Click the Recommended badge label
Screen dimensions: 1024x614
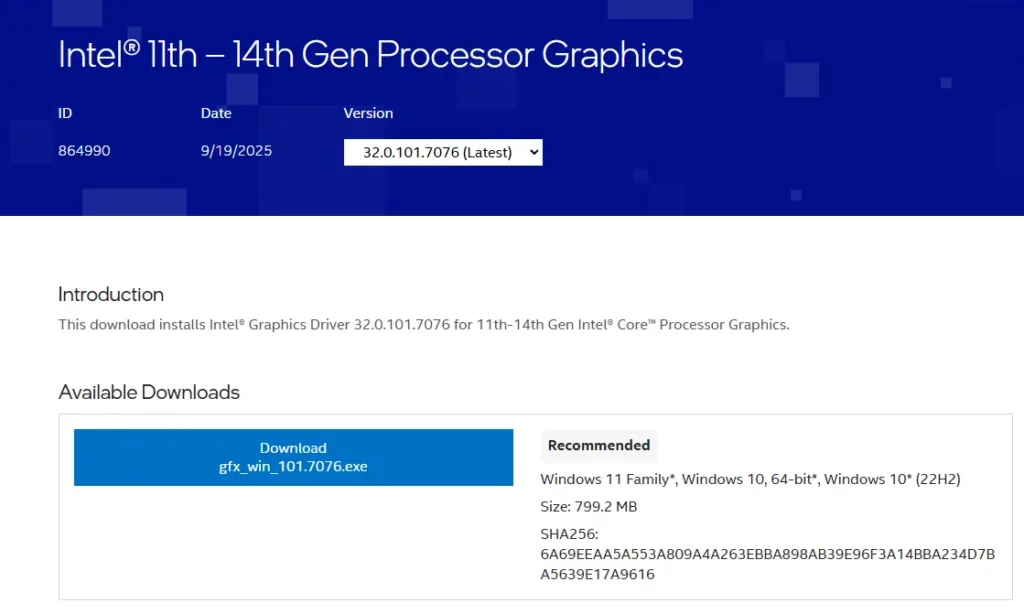[x=598, y=445]
